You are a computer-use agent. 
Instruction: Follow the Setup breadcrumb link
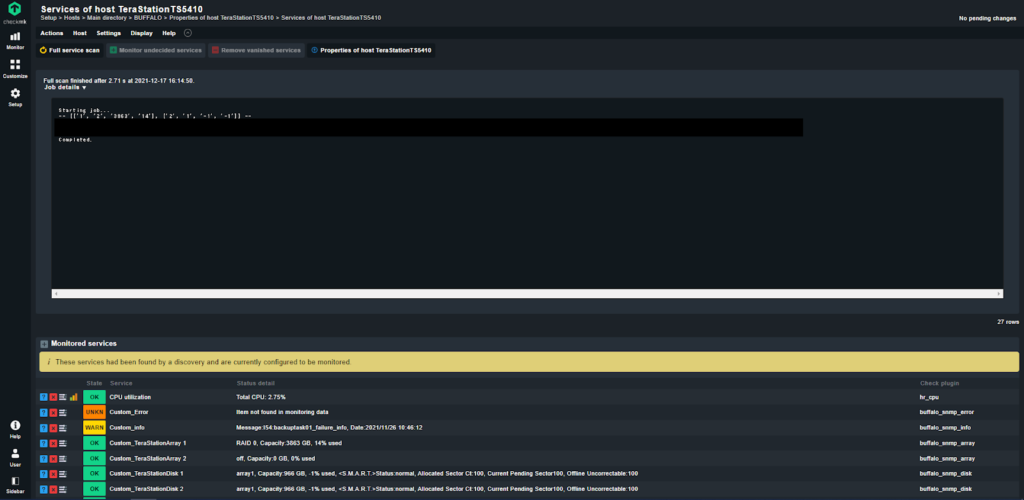coord(48,18)
